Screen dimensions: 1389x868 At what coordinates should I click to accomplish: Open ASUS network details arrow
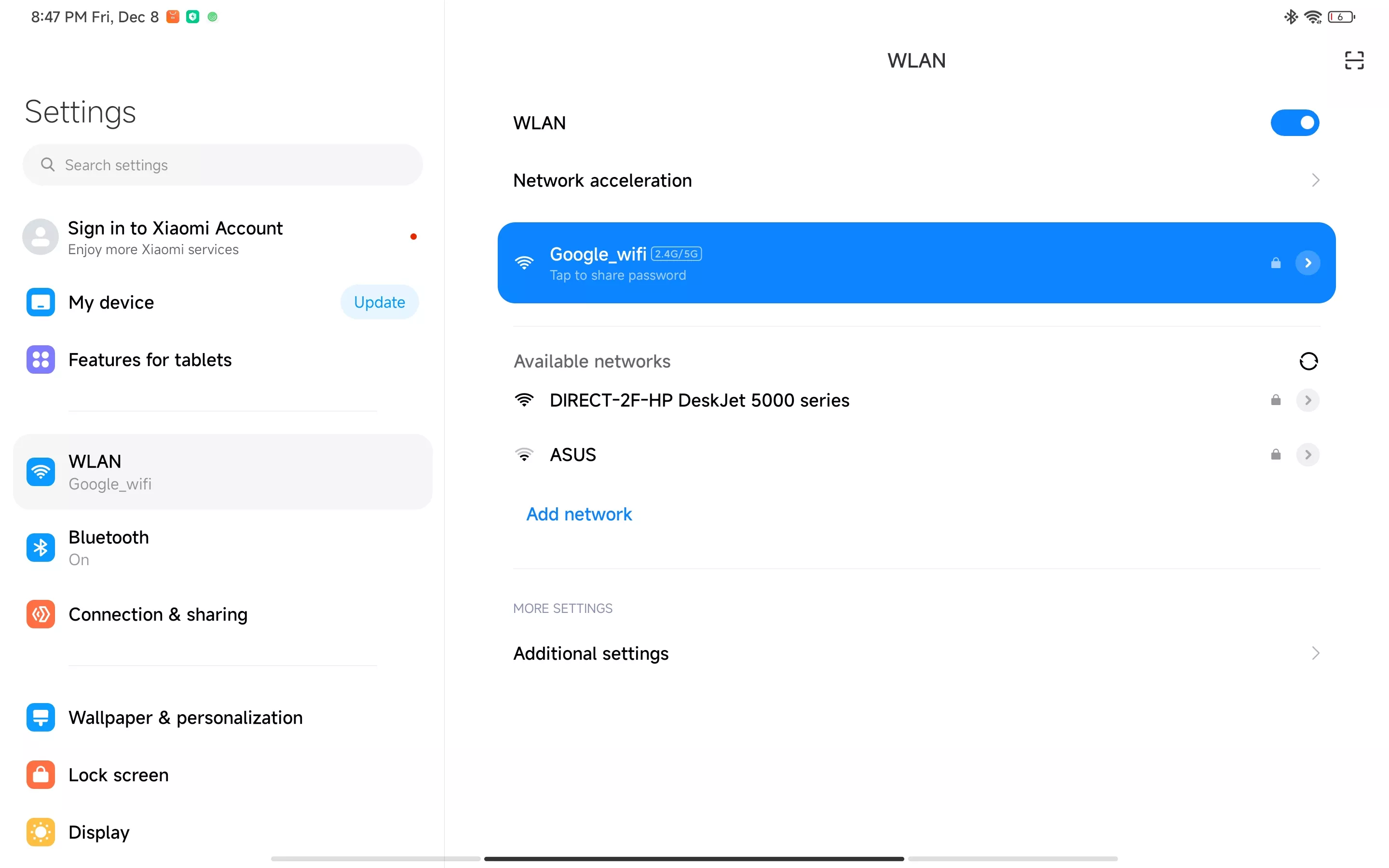point(1307,454)
